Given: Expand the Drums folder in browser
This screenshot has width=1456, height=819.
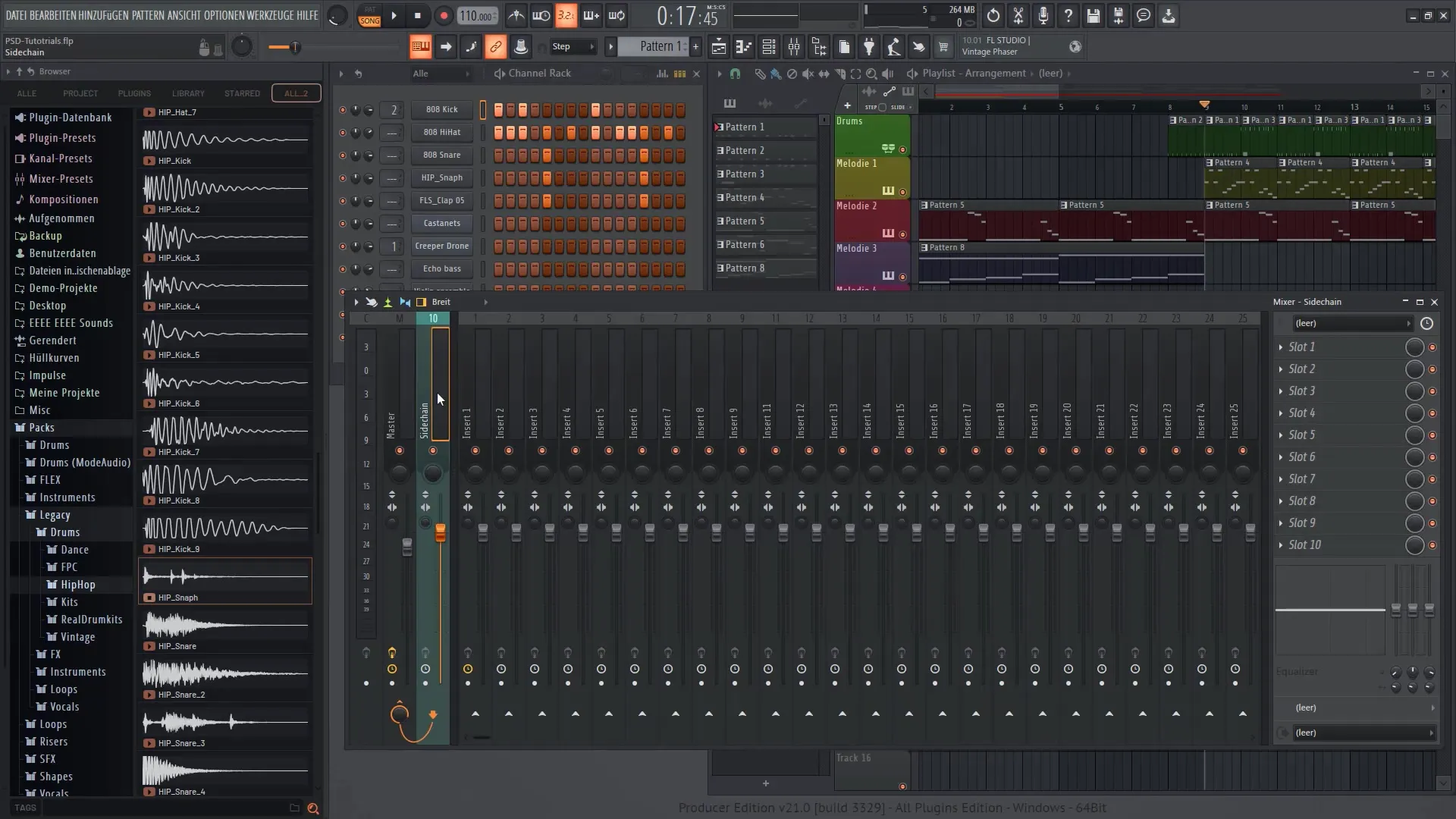Looking at the screenshot, I should [54, 444].
